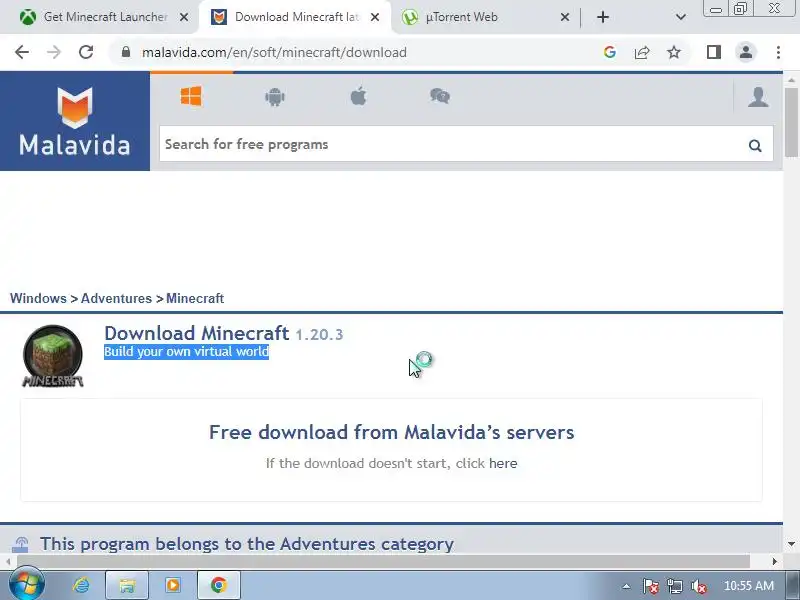Click the Google icon in address bar
This screenshot has width=800, height=600.
pos(609,52)
